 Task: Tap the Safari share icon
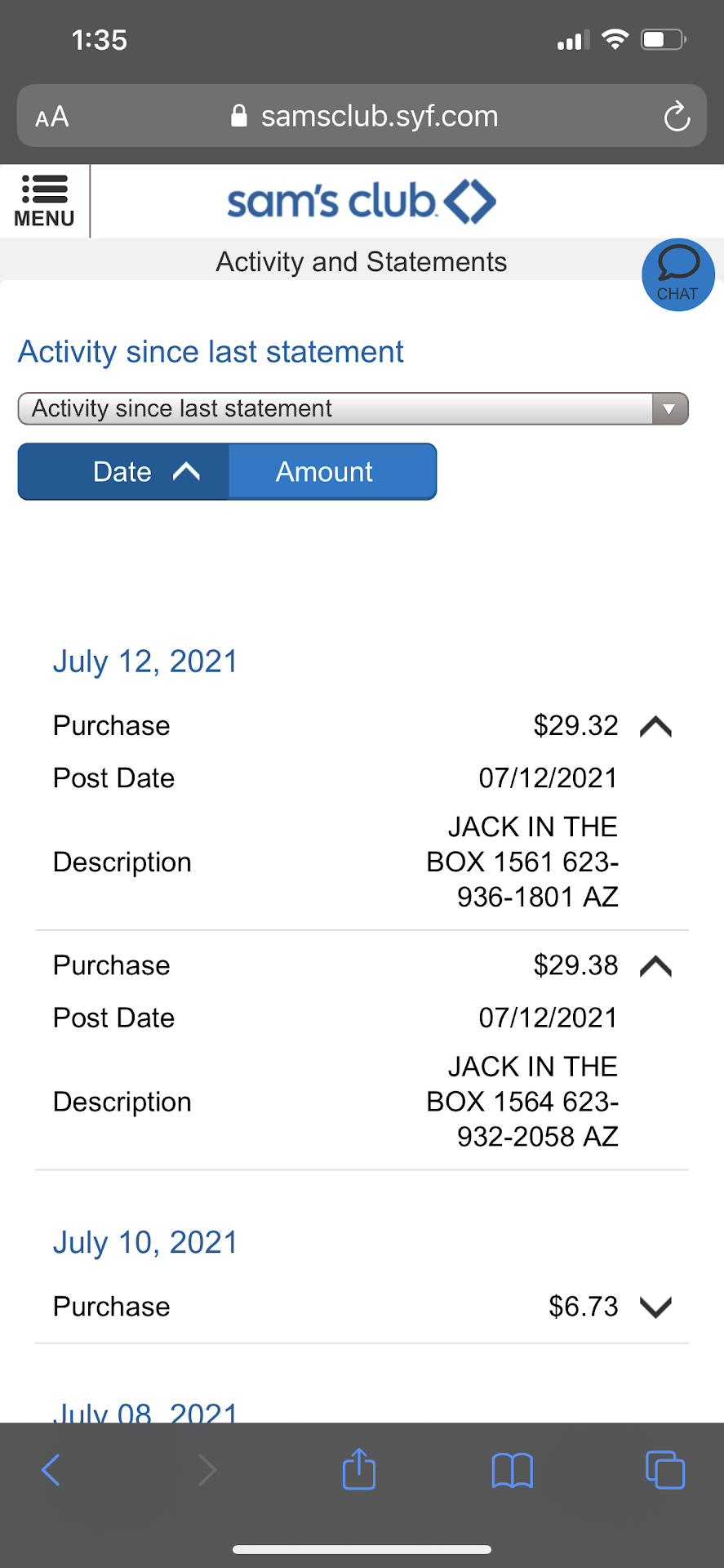click(359, 1470)
